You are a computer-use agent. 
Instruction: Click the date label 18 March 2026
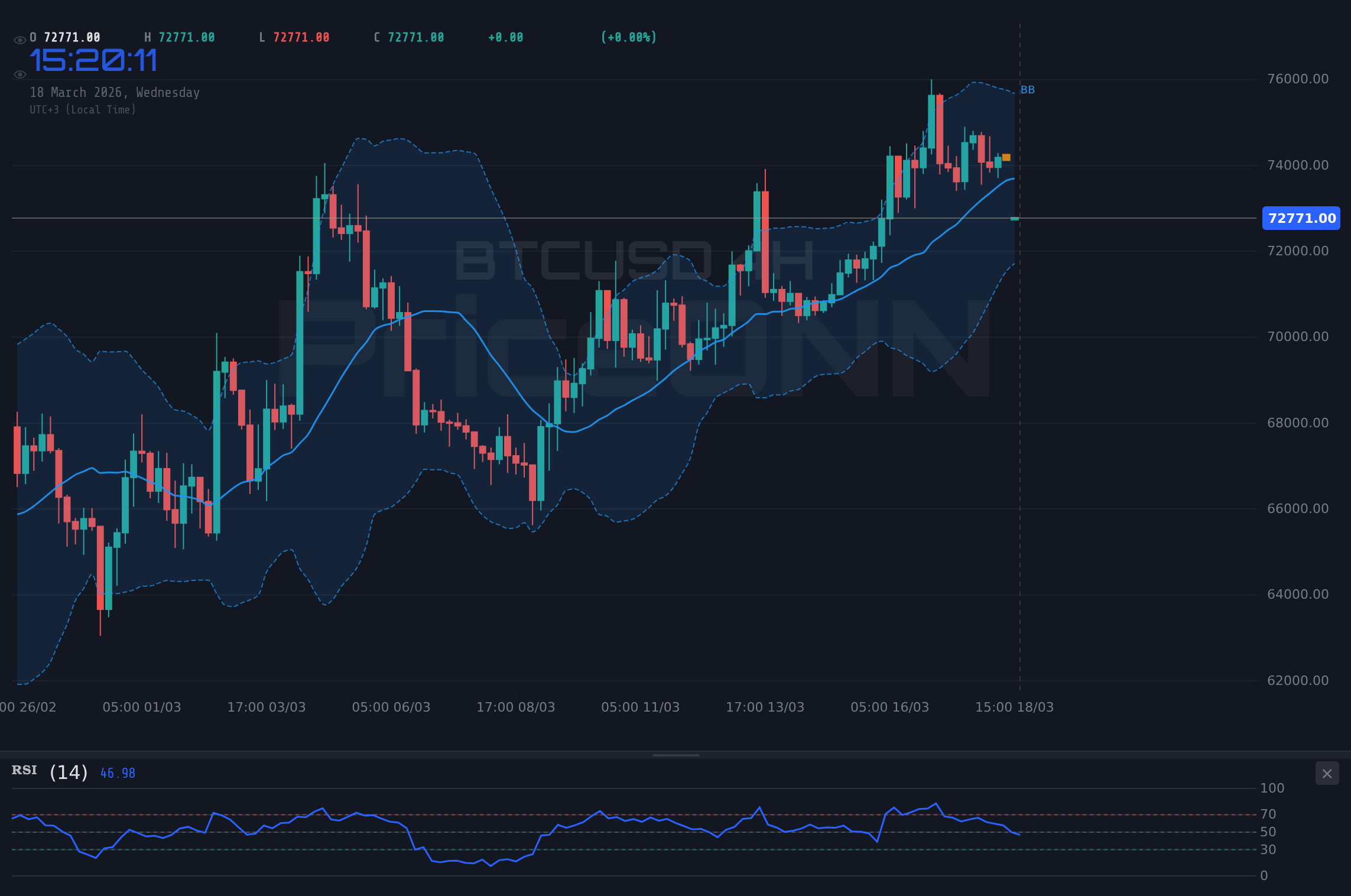[x=115, y=92]
